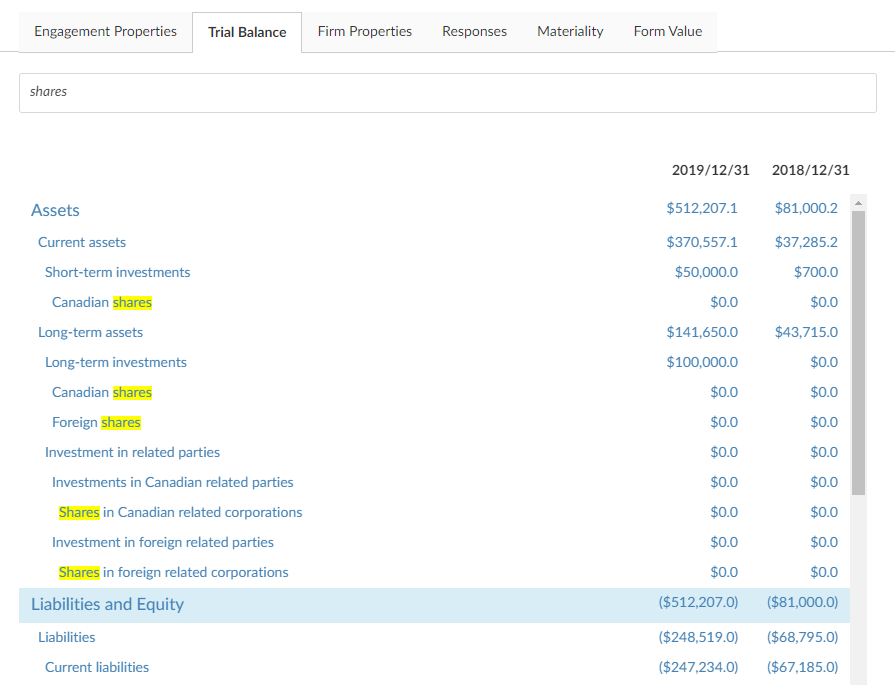The width and height of the screenshot is (895, 685).
Task: Switch to the Form Value tab
Action: [667, 31]
